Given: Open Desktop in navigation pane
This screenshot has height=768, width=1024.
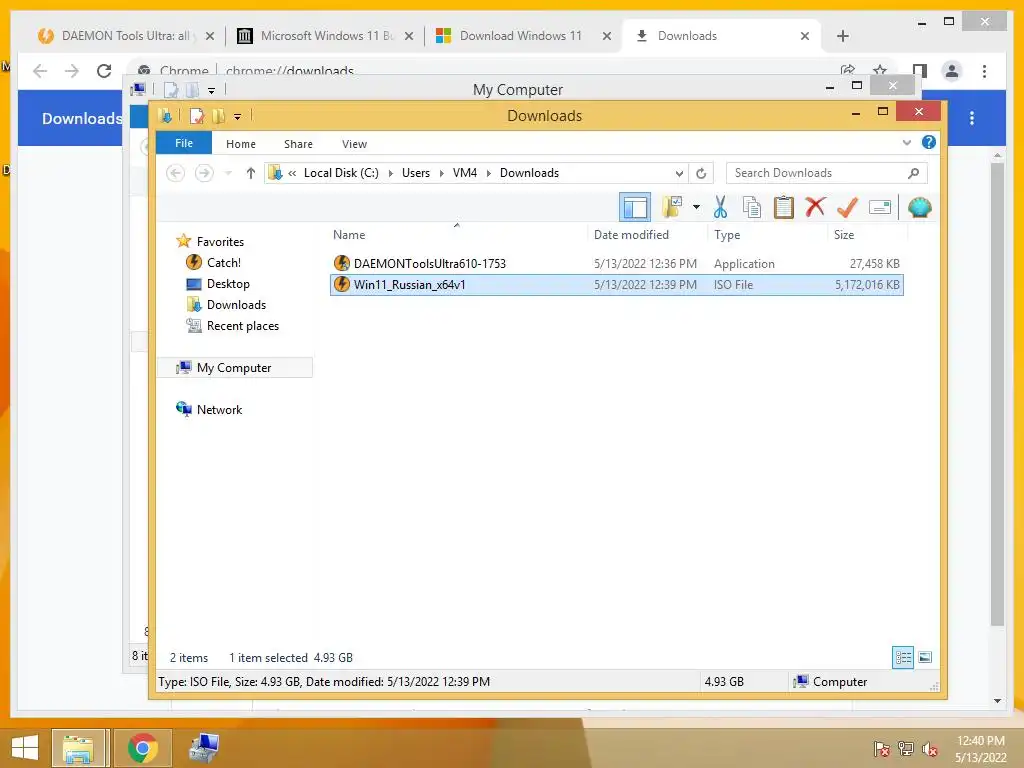Looking at the screenshot, I should pos(228,283).
